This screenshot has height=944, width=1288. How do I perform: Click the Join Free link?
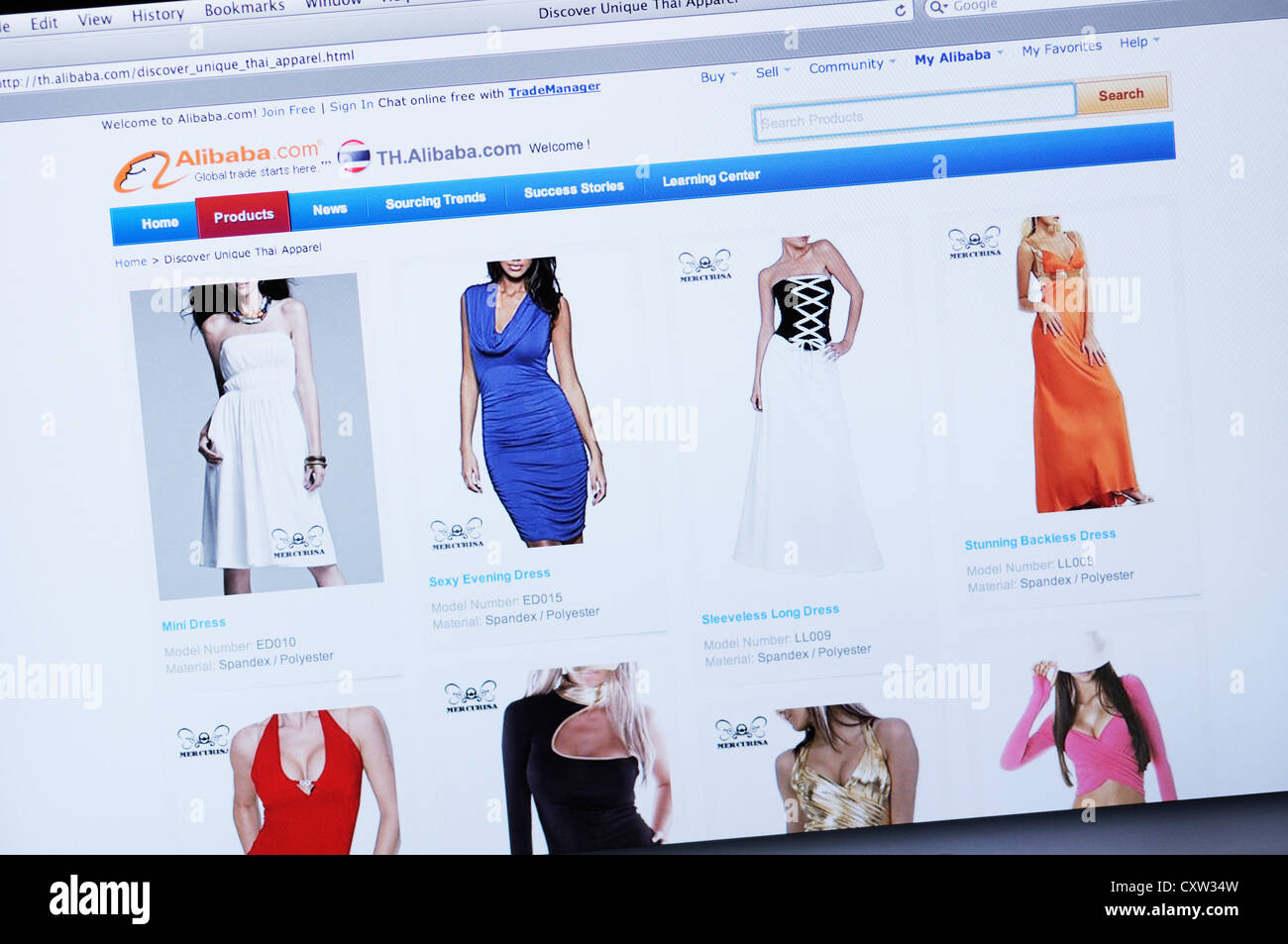(288, 110)
